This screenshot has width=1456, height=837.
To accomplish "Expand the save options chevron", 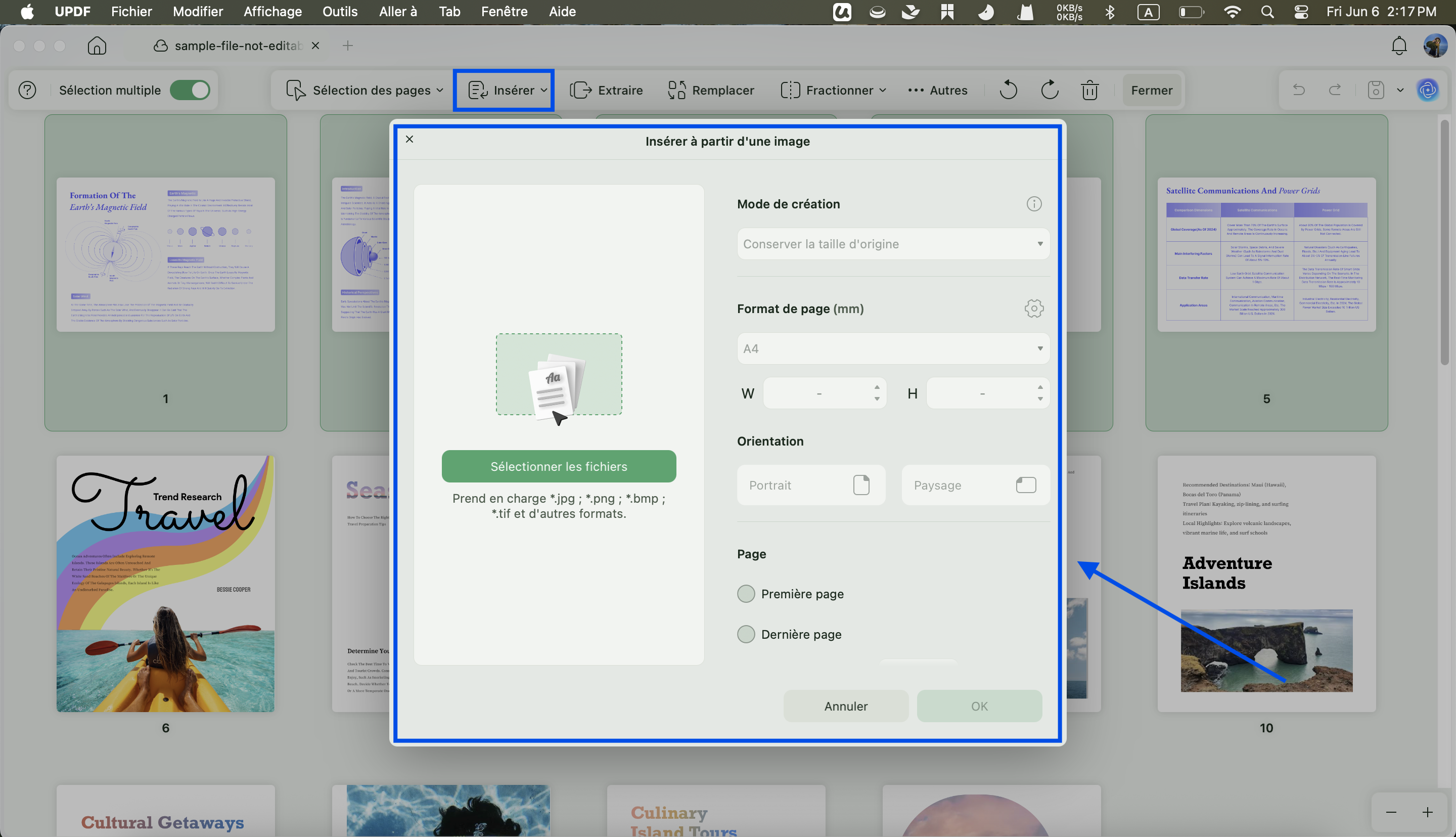I will (x=1400, y=90).
